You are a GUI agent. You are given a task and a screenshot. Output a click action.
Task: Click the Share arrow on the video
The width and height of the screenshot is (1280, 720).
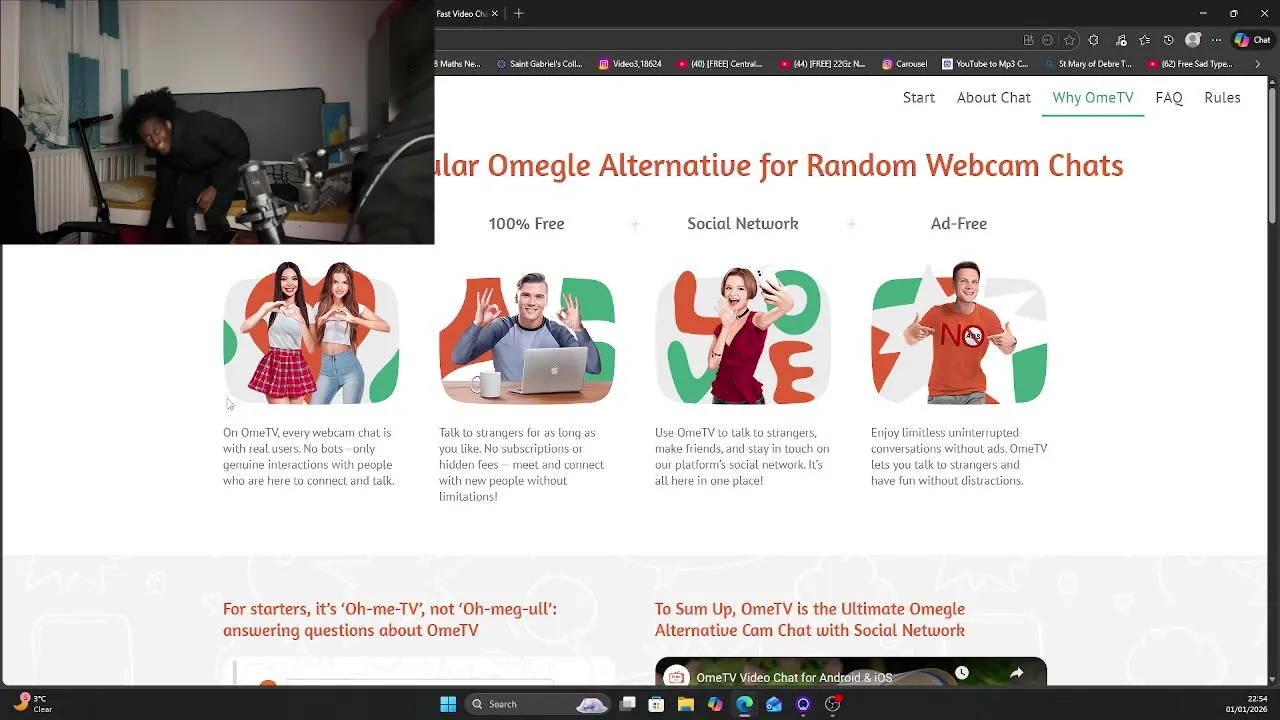[1016, 673]
